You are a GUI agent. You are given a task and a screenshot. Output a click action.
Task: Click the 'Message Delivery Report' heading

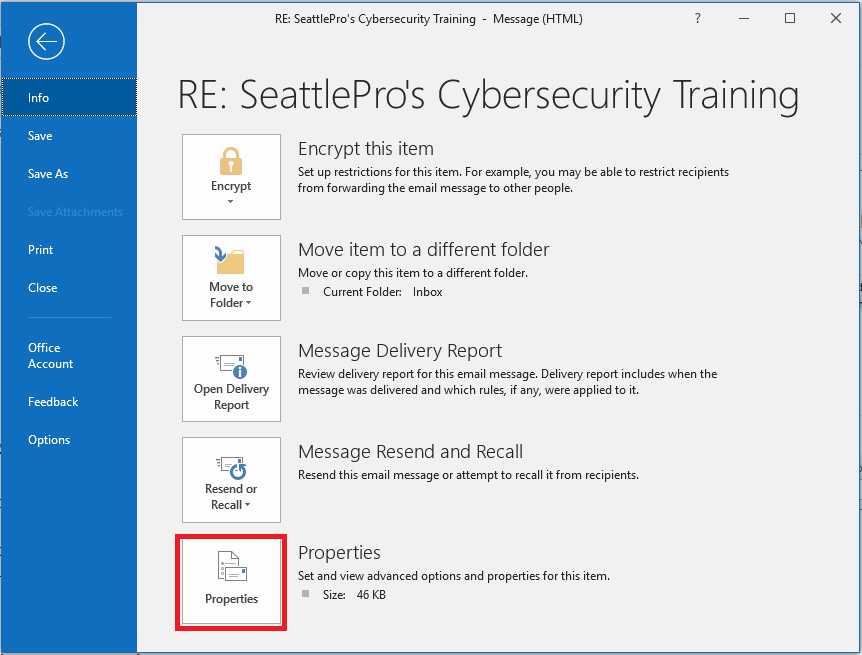coord(400,351)
